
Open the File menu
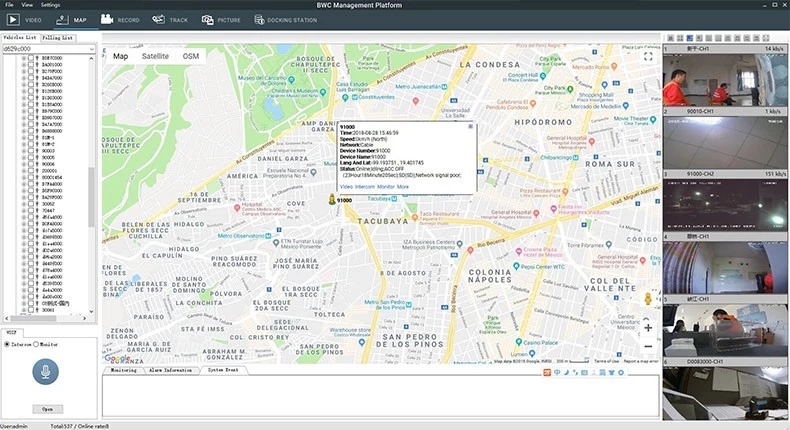(x=9, y=5)
